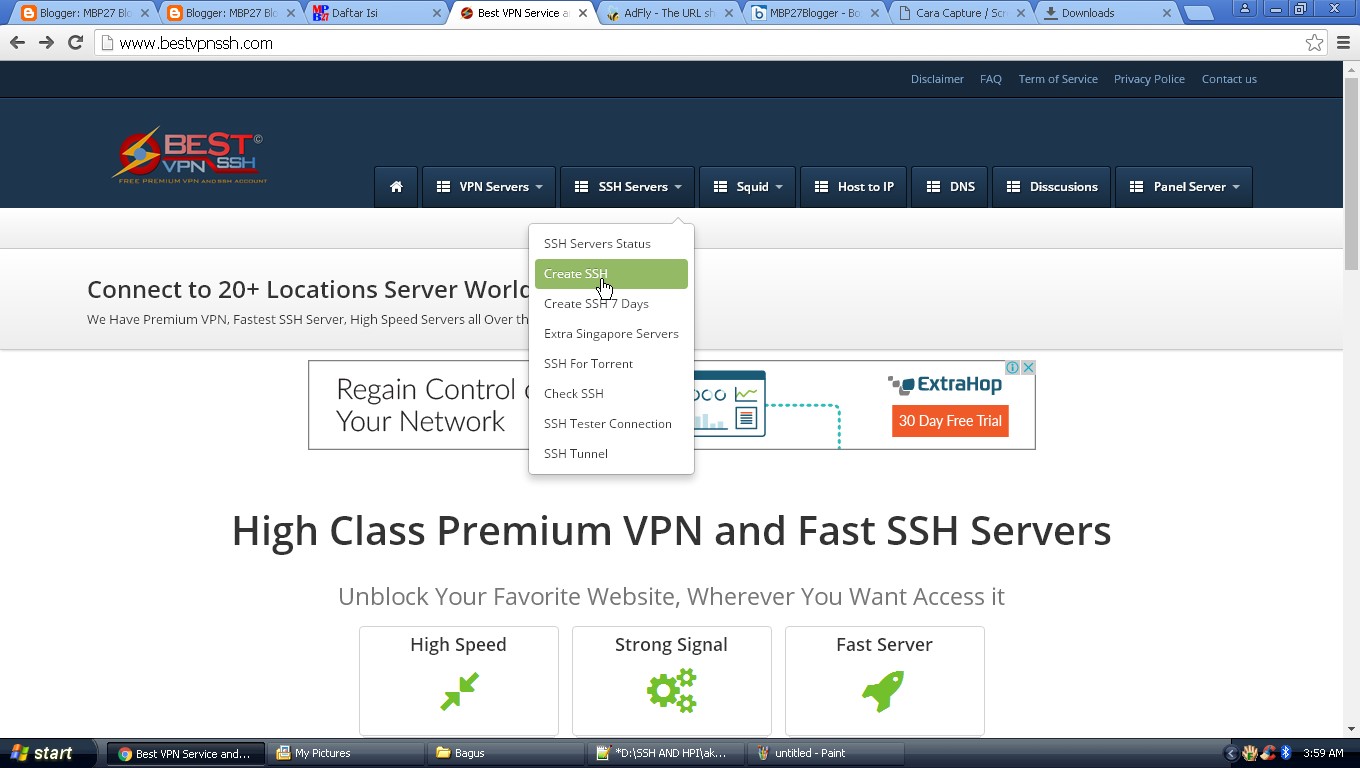Open the Chrome hamburger menu
This screenshot has height=768, width=1360.
(x=1343, y=43)
